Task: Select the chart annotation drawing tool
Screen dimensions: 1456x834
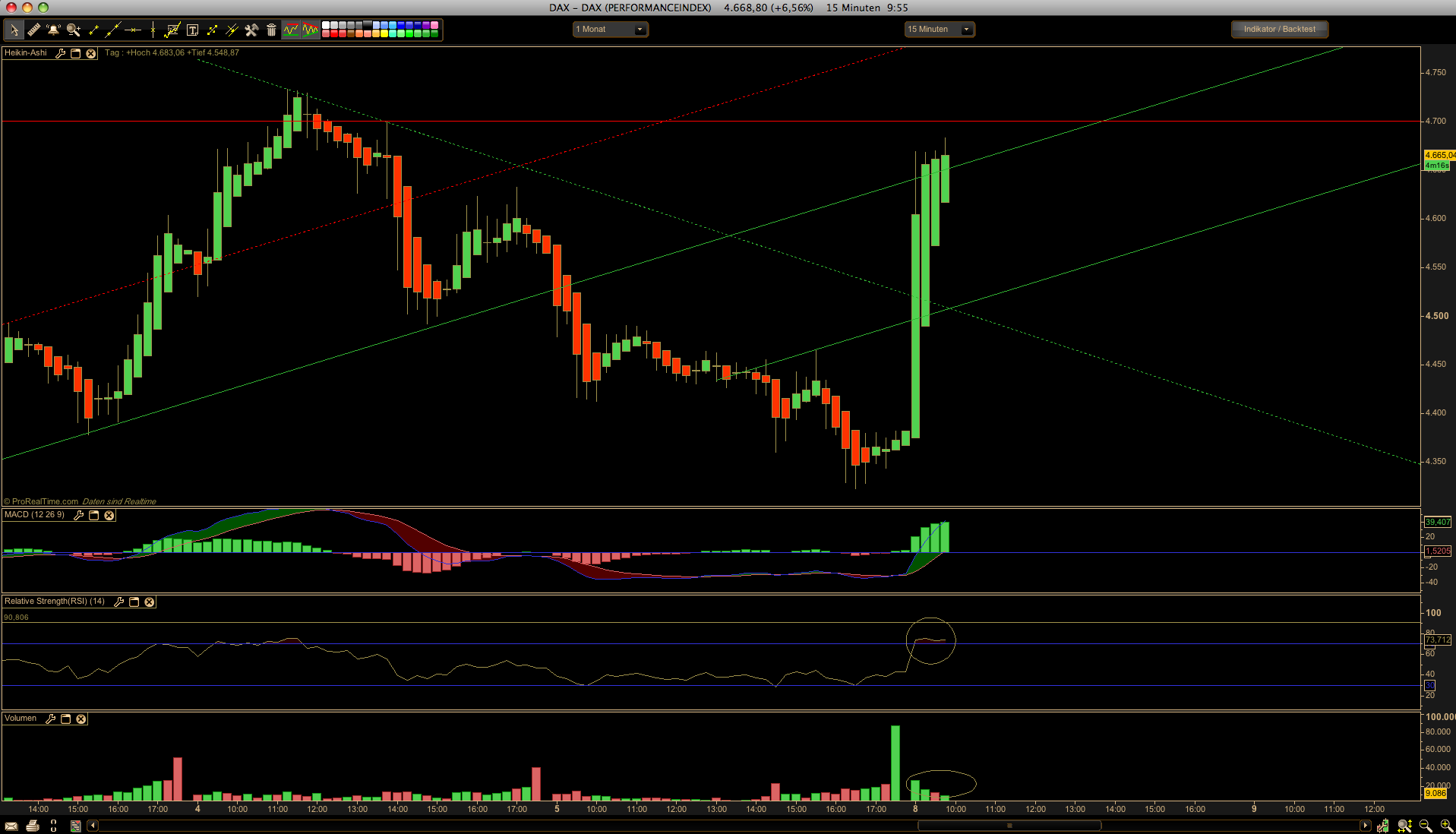Action: [x=172, y=30]
